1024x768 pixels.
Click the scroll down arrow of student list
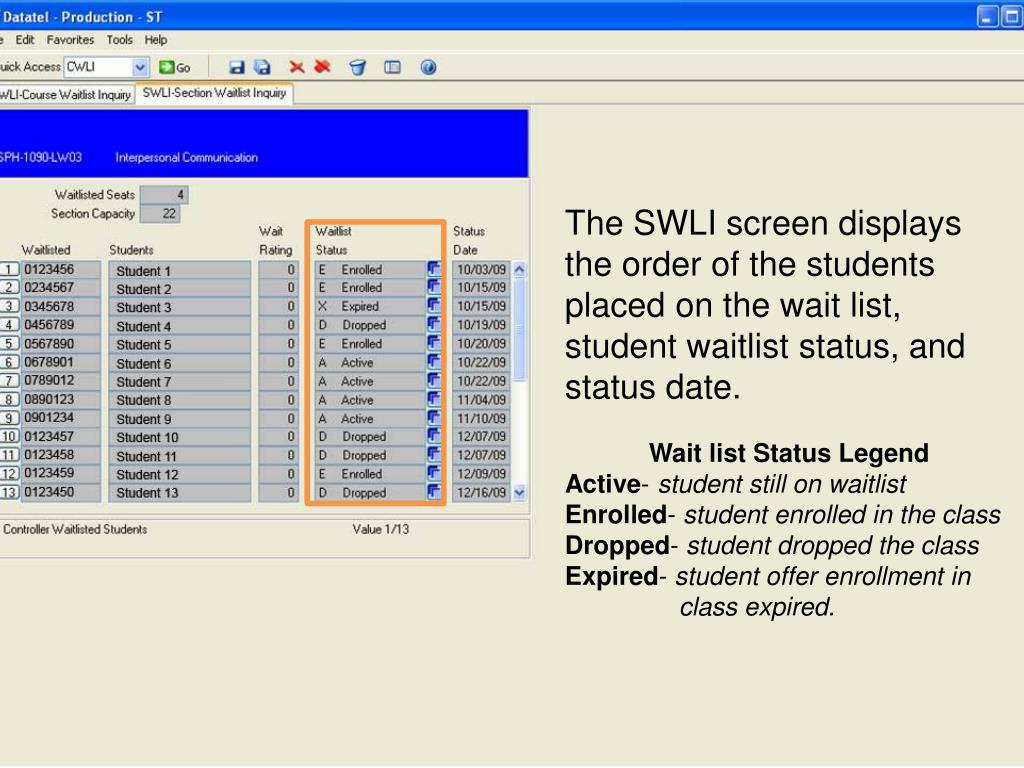[x=519, y=493]
